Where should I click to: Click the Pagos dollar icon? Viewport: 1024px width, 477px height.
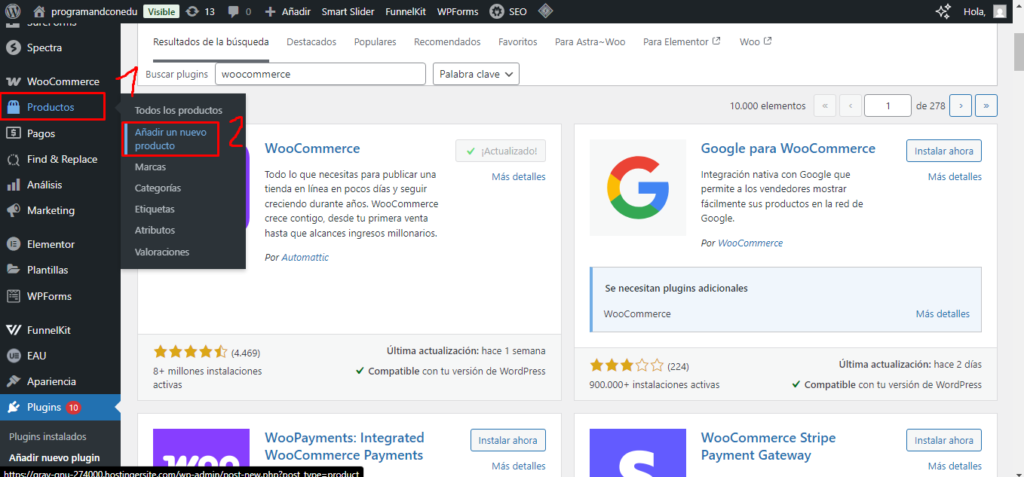click(x=12, y=133)
